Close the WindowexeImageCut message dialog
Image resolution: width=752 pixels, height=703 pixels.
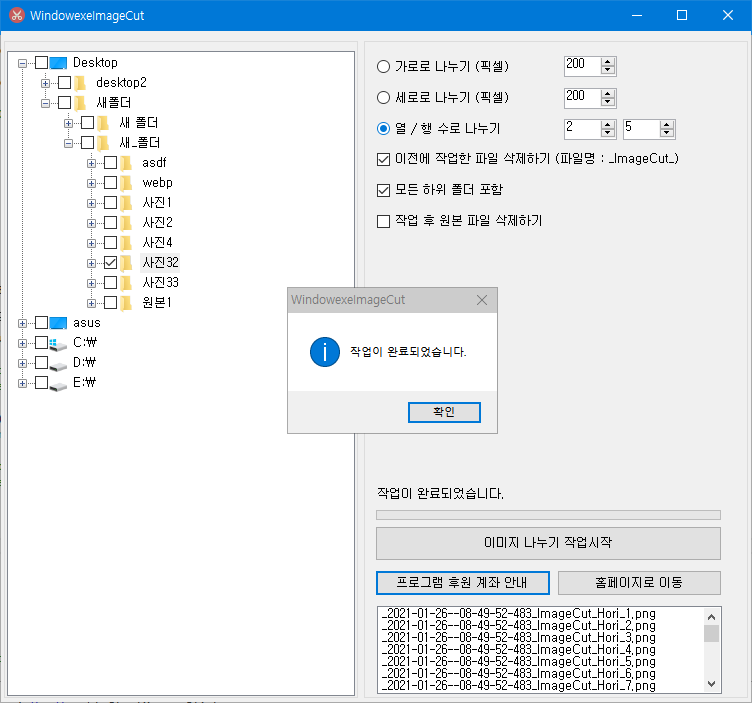point(482,300)
